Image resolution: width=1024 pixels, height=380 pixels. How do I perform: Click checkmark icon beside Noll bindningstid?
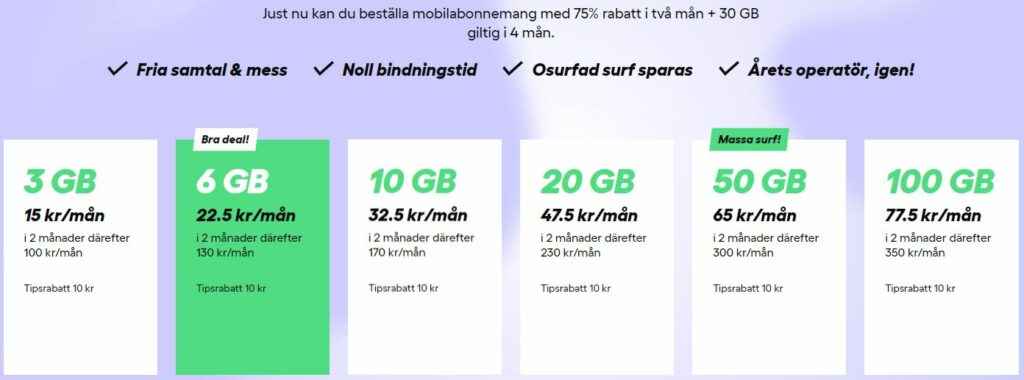[x=323, y=69]
